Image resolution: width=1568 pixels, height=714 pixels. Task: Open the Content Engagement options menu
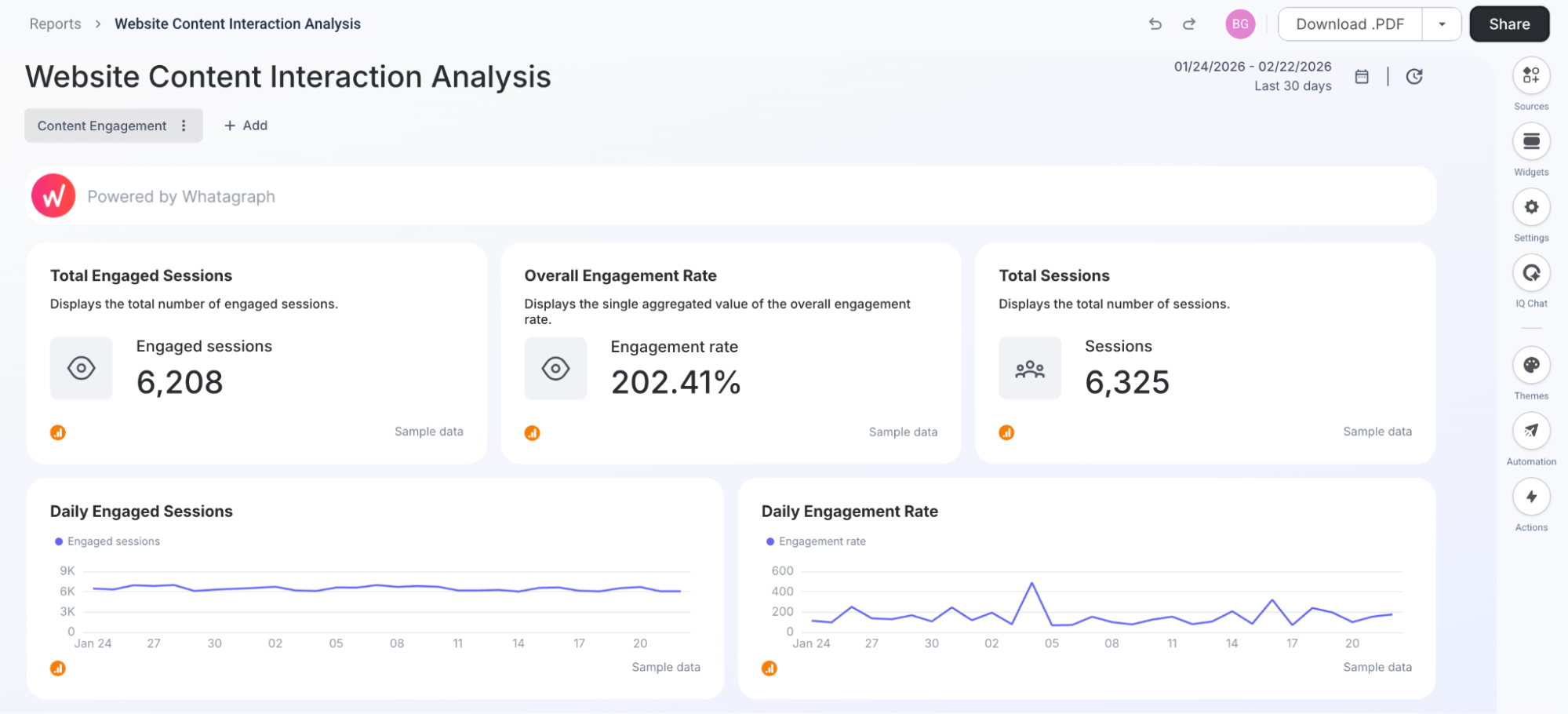pyautogui.click(x=184, y=125)
